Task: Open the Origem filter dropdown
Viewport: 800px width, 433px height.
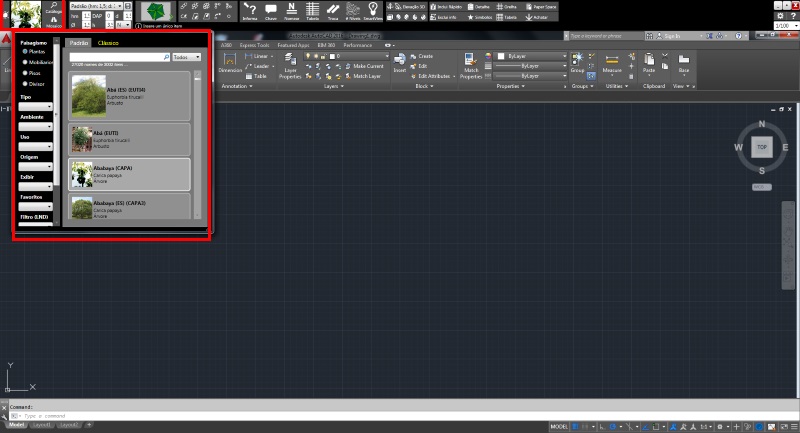Action: tap(35, 166)
